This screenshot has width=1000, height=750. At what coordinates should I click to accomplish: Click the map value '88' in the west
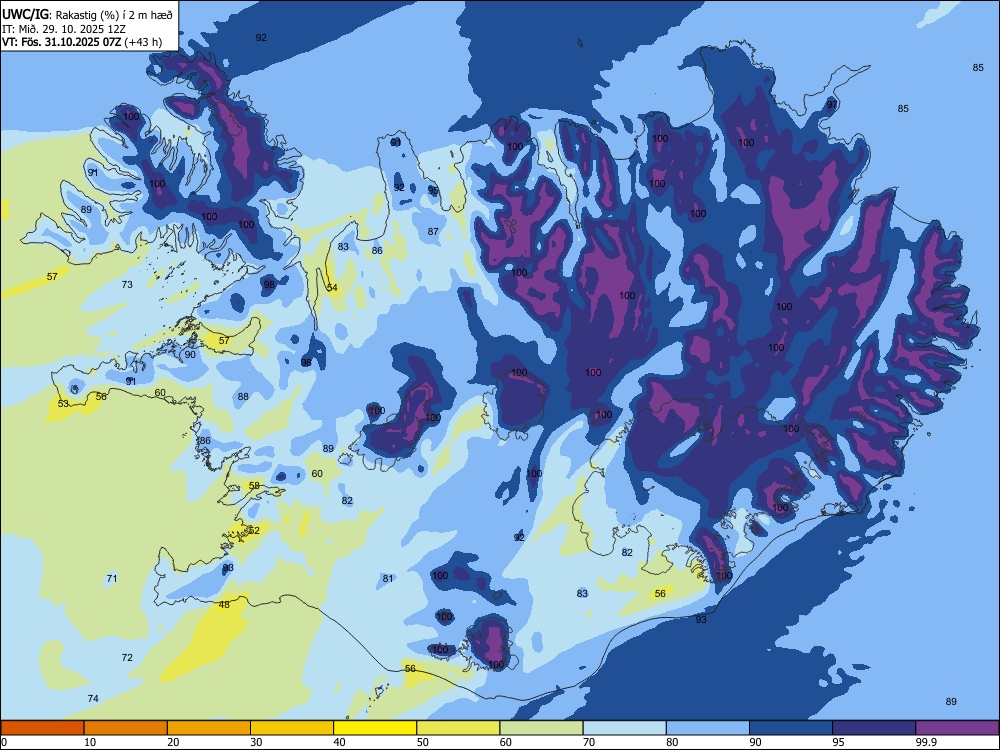pyautogui.click(x=243, y=397)
